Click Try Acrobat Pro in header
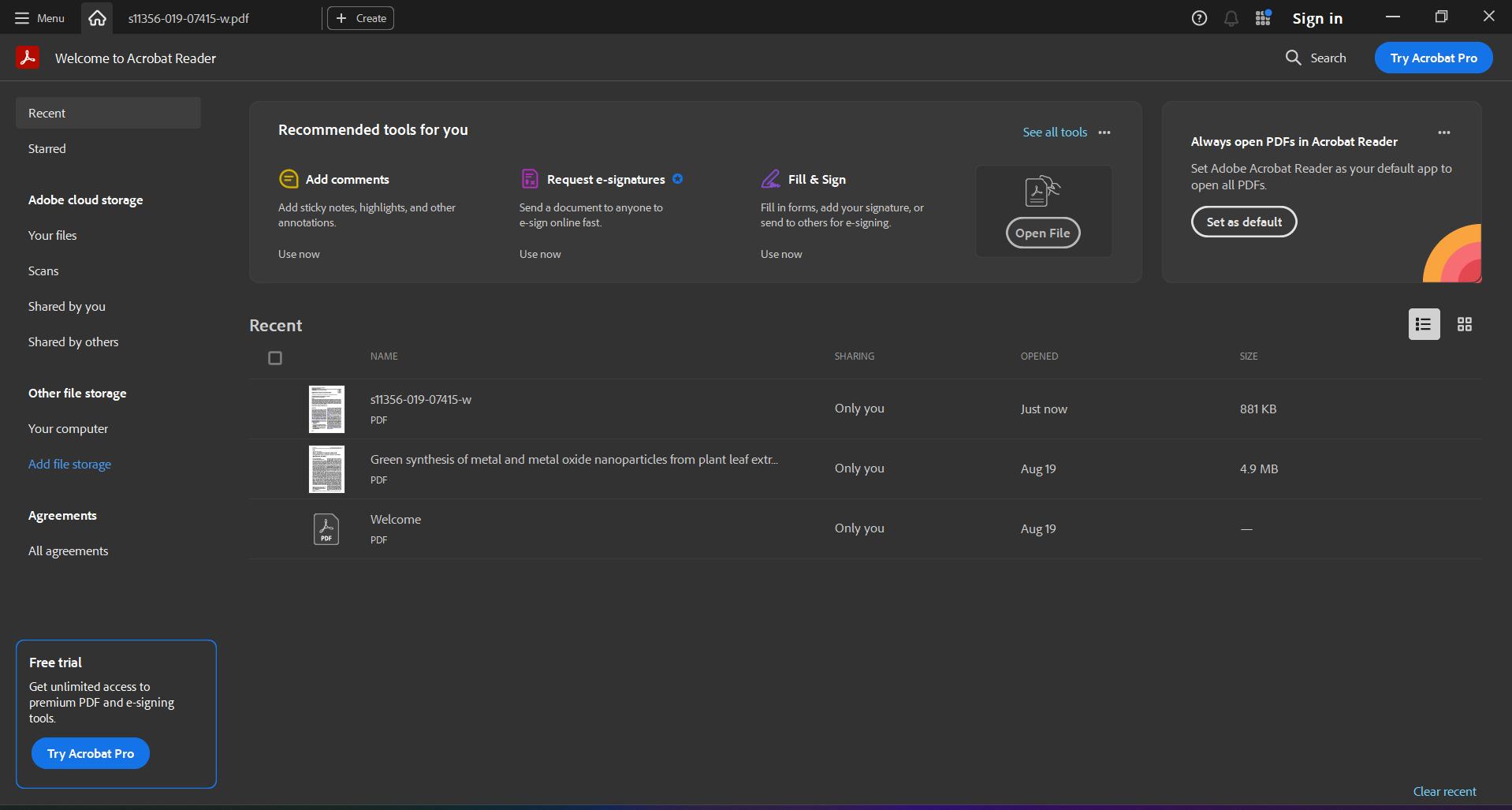Image resolution: width=1512 pixels, height=810 pixels. pos(1433,58)
